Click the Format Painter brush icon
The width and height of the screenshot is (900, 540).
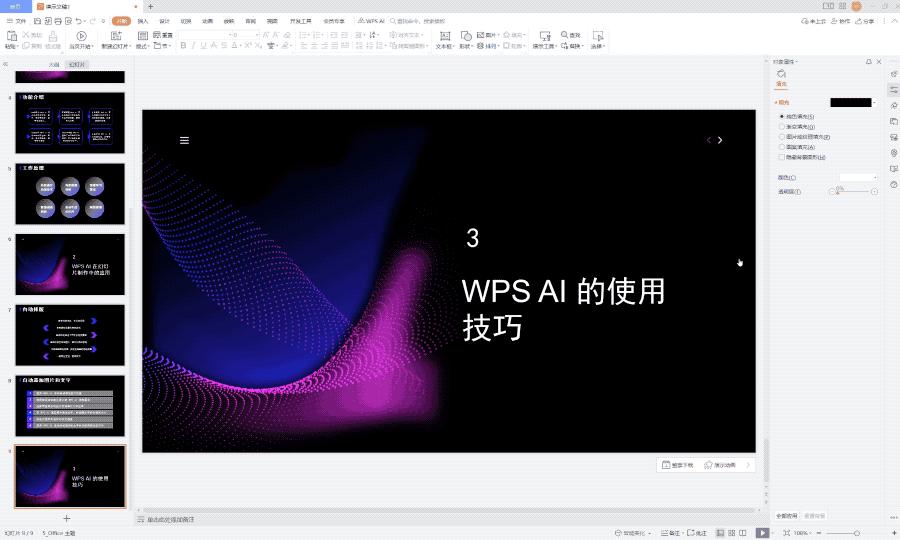(53, 36)
